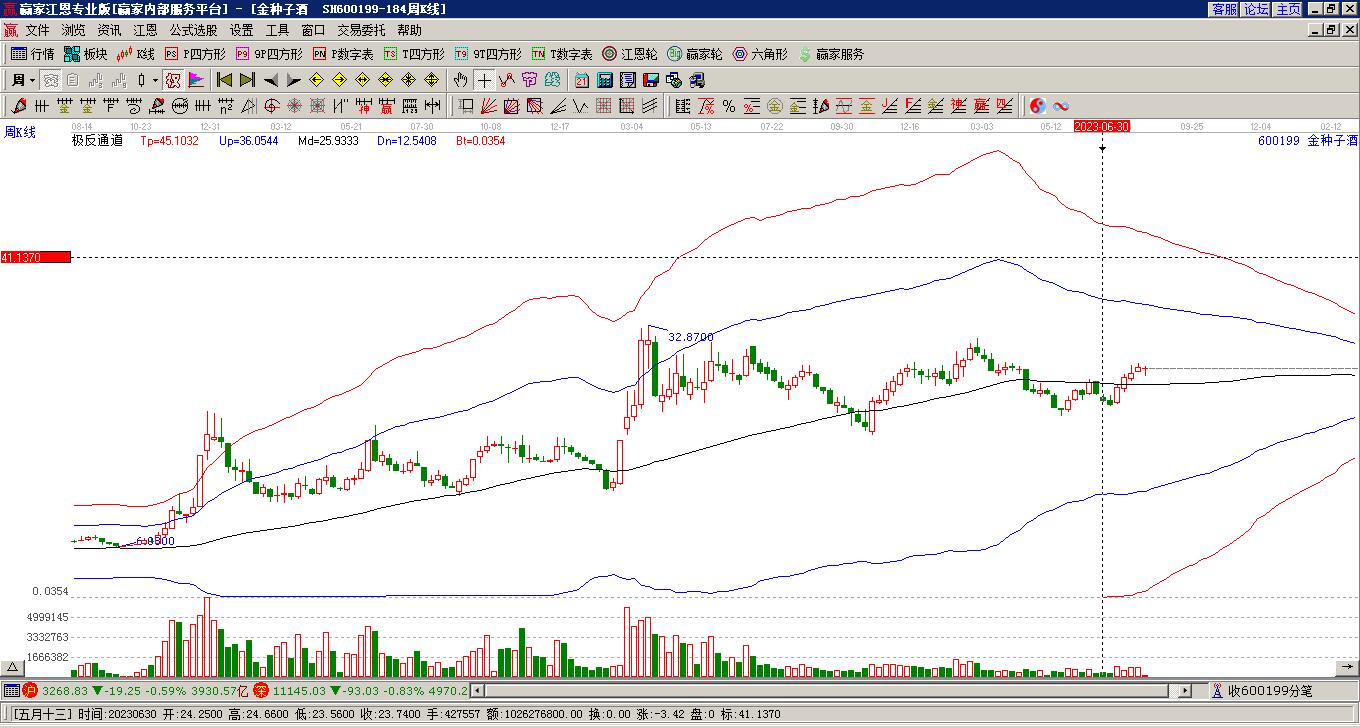Jump to the last bar
The width and height of the screenshot is (1360, 728).
click(x=247, y=80)
